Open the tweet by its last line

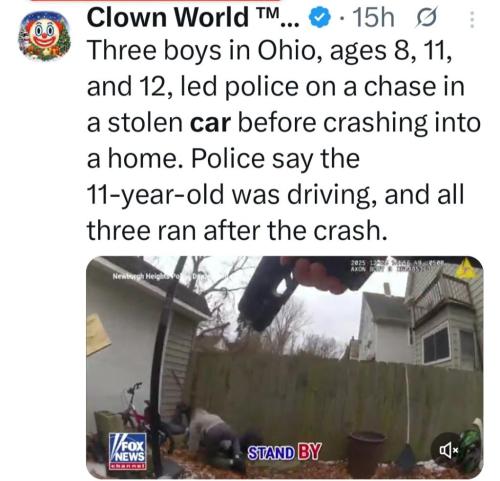tap(237, 231)
